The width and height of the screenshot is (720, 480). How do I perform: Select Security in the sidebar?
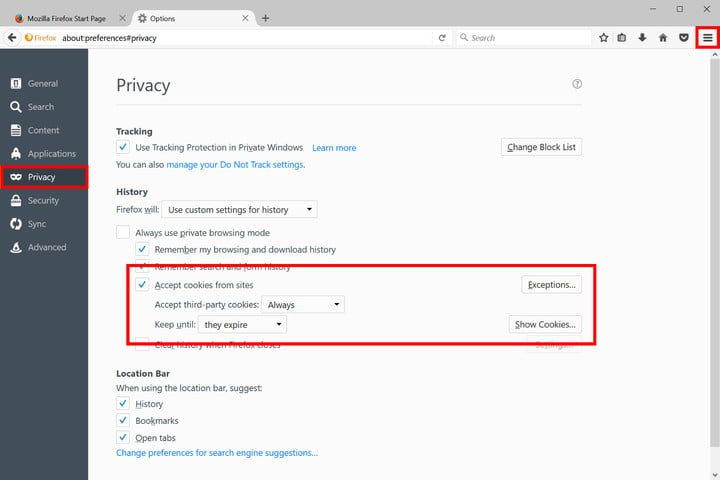[x=43, y=200]
